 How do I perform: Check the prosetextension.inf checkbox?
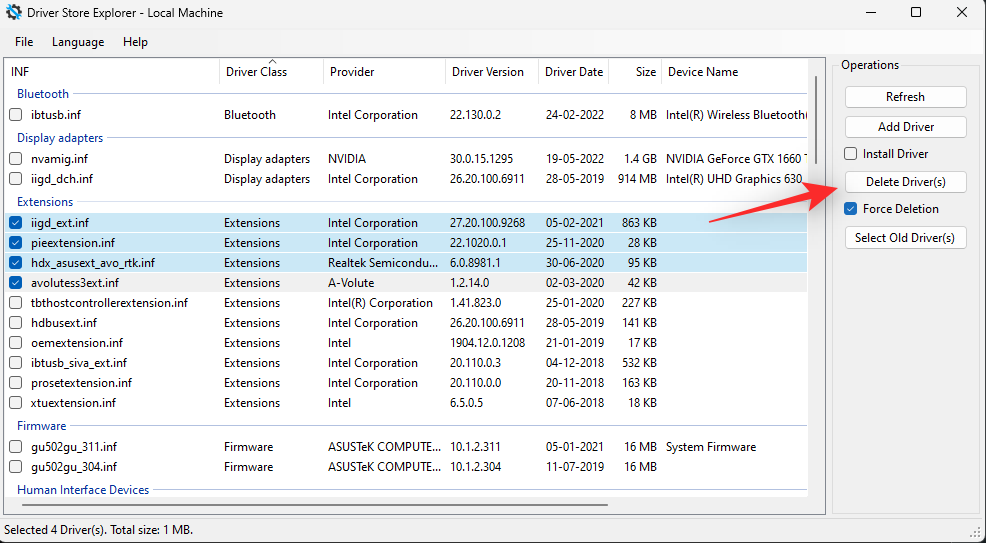(x=16, y=383)
